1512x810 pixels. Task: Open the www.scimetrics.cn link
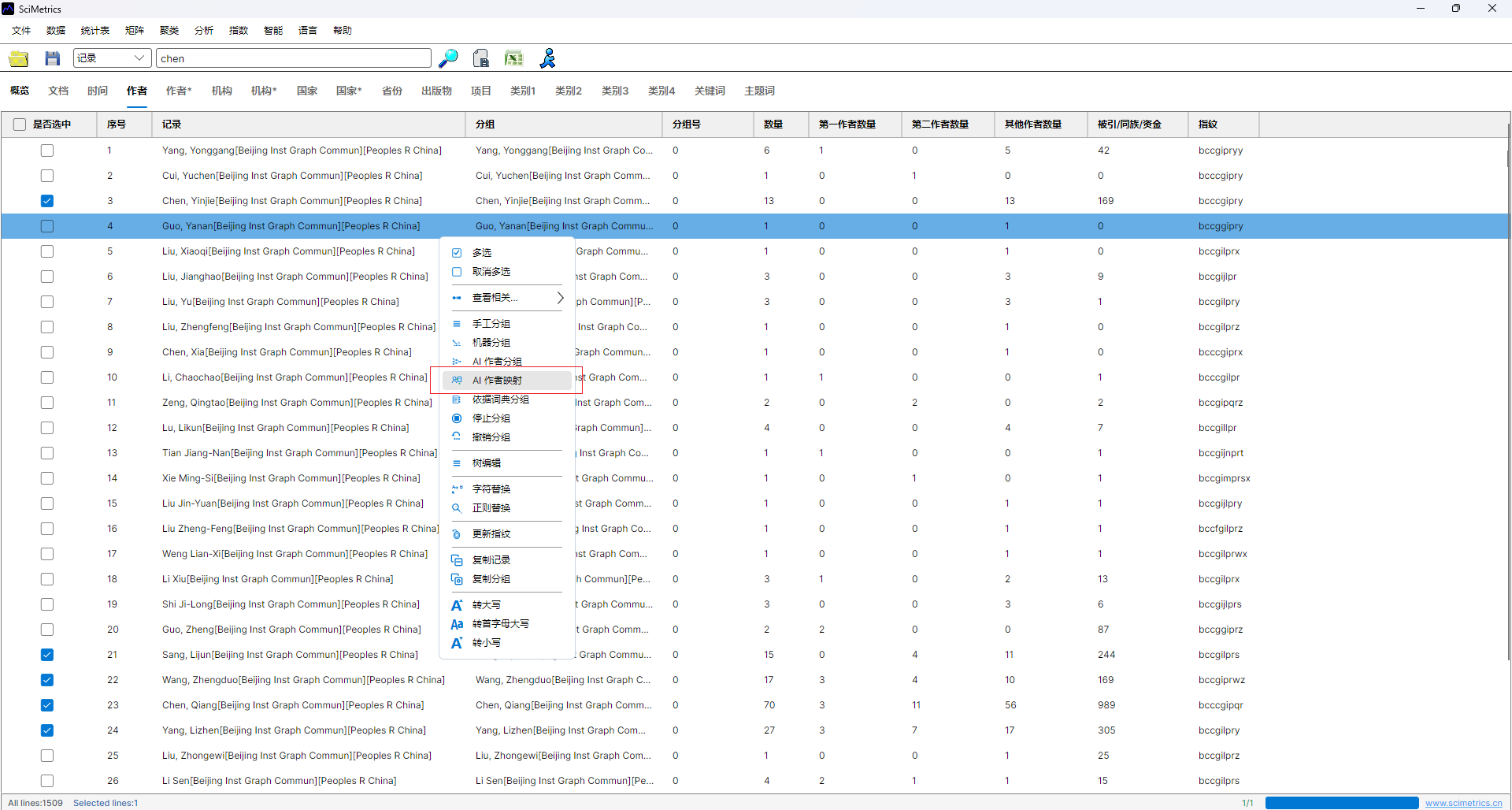tap(1464, 803)
